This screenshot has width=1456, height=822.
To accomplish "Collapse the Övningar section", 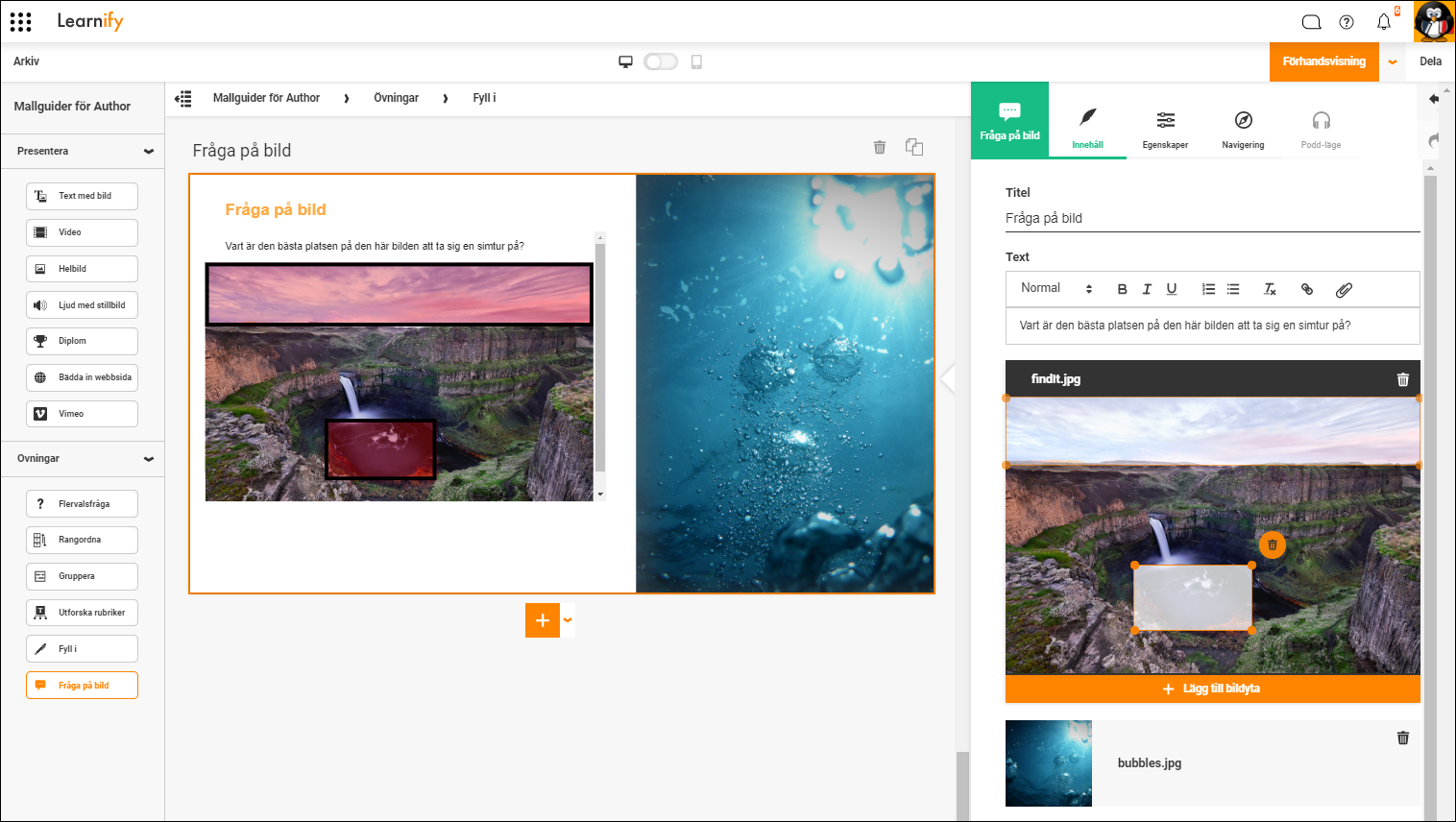I will (x=149, y=459).
